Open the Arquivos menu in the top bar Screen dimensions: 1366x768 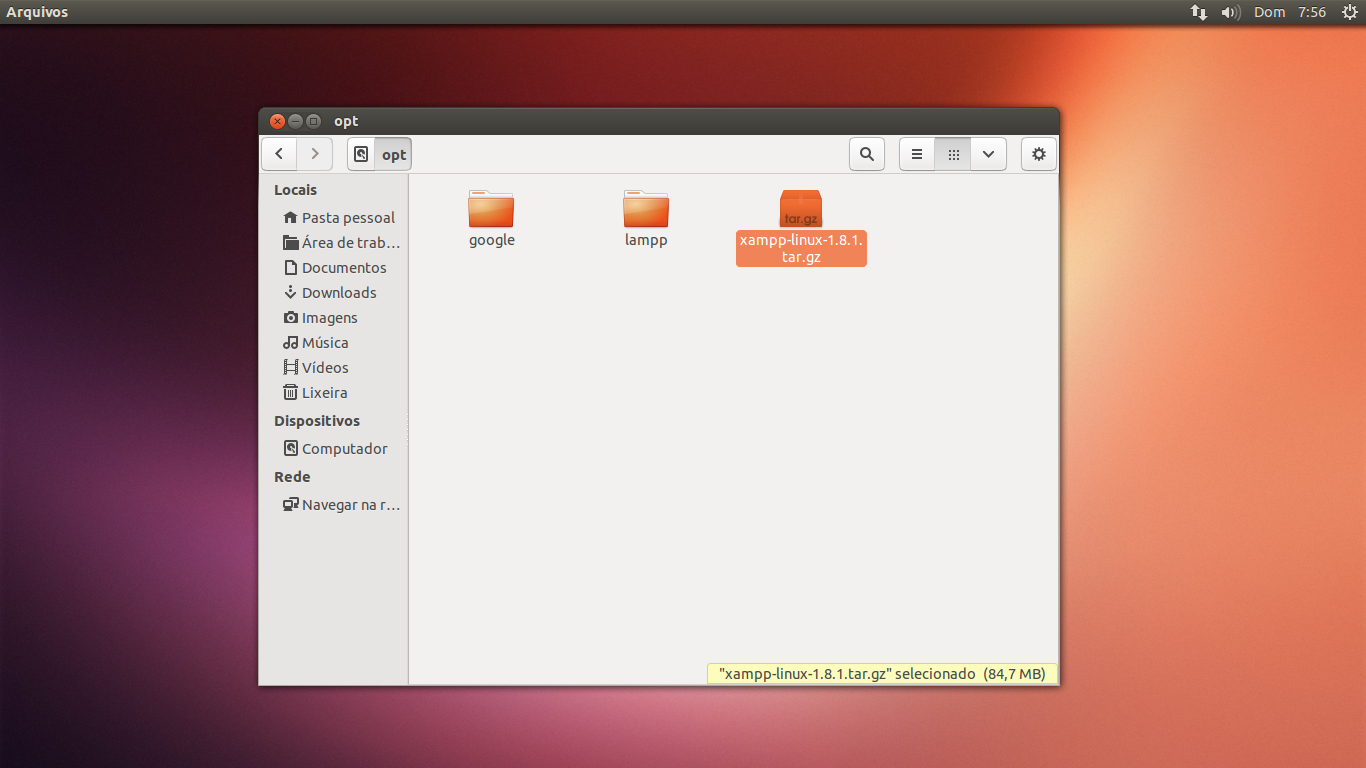37,12
